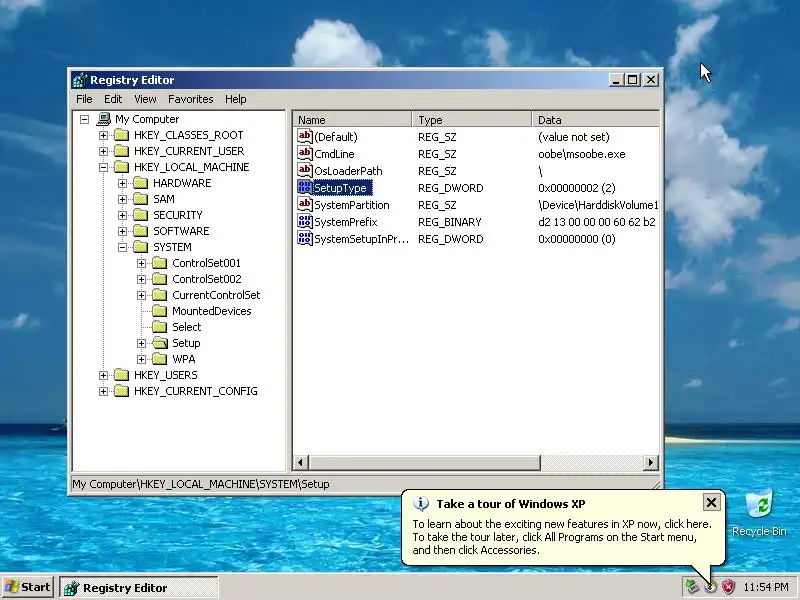800x600 pixels.
Task: Click the OsLoaderPath string value icon
Action: coord(305,170)
